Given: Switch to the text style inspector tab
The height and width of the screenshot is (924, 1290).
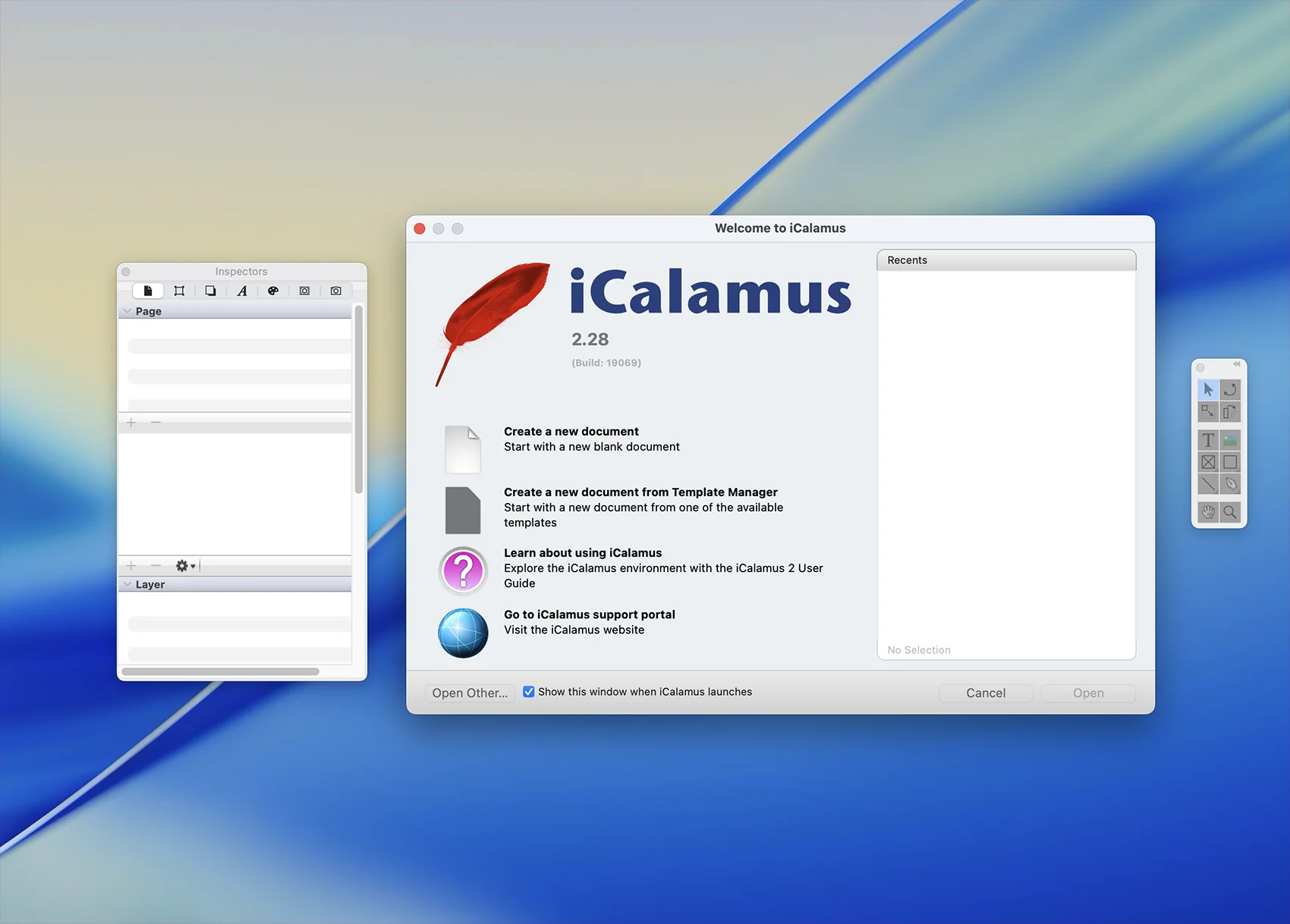Looking at the screenshot, I should [242, 291].
